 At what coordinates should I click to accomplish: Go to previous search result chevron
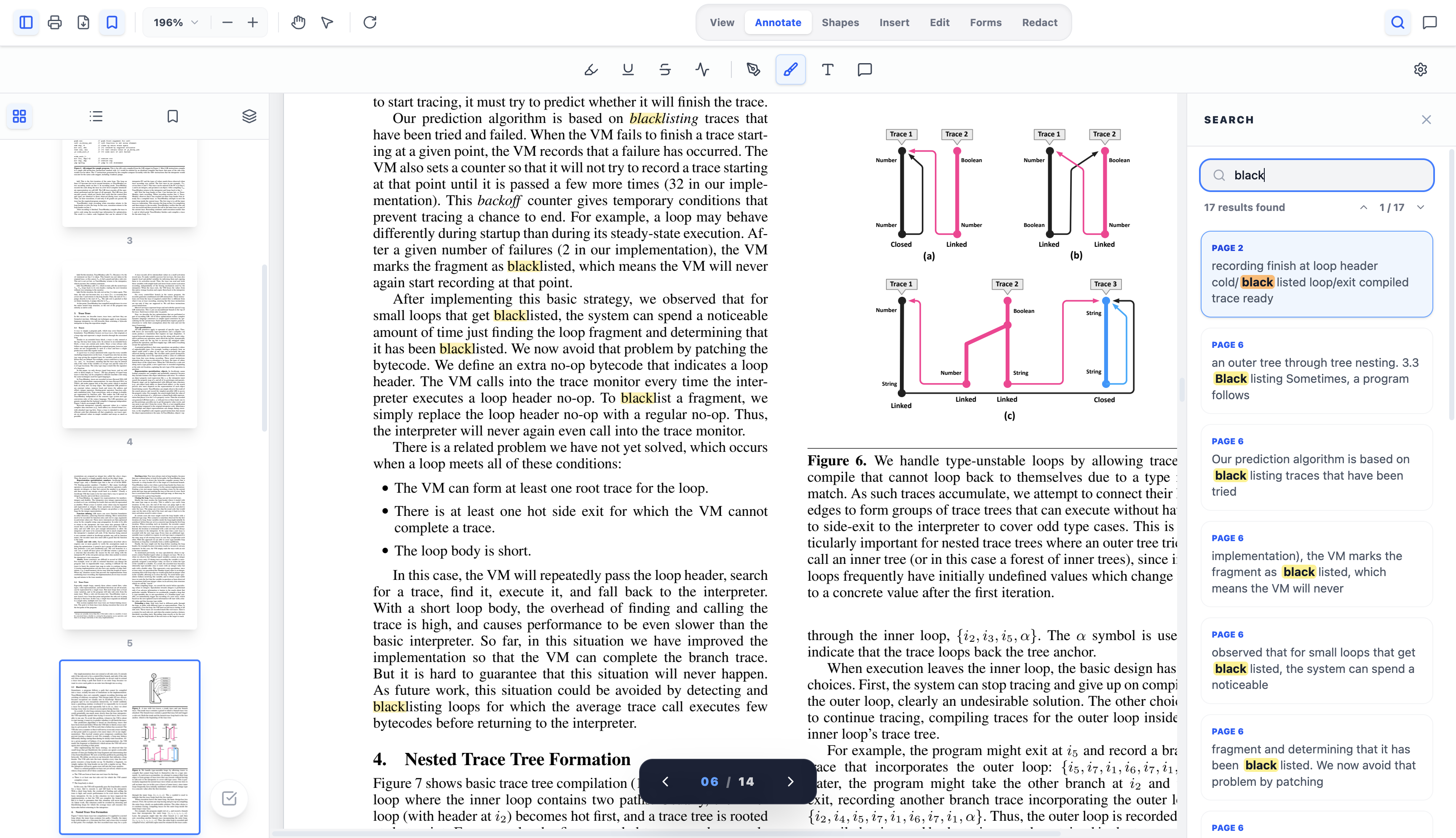click(1363, 207)
